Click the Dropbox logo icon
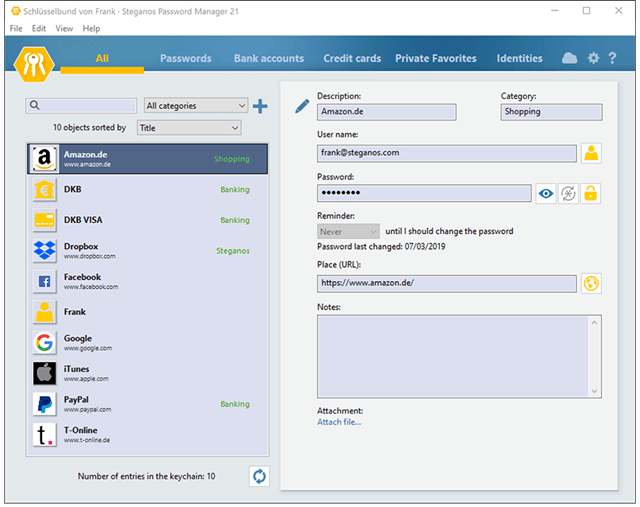The height and width of the screenshot is (507, 640). pyautogui.click(x=44, y=251)
